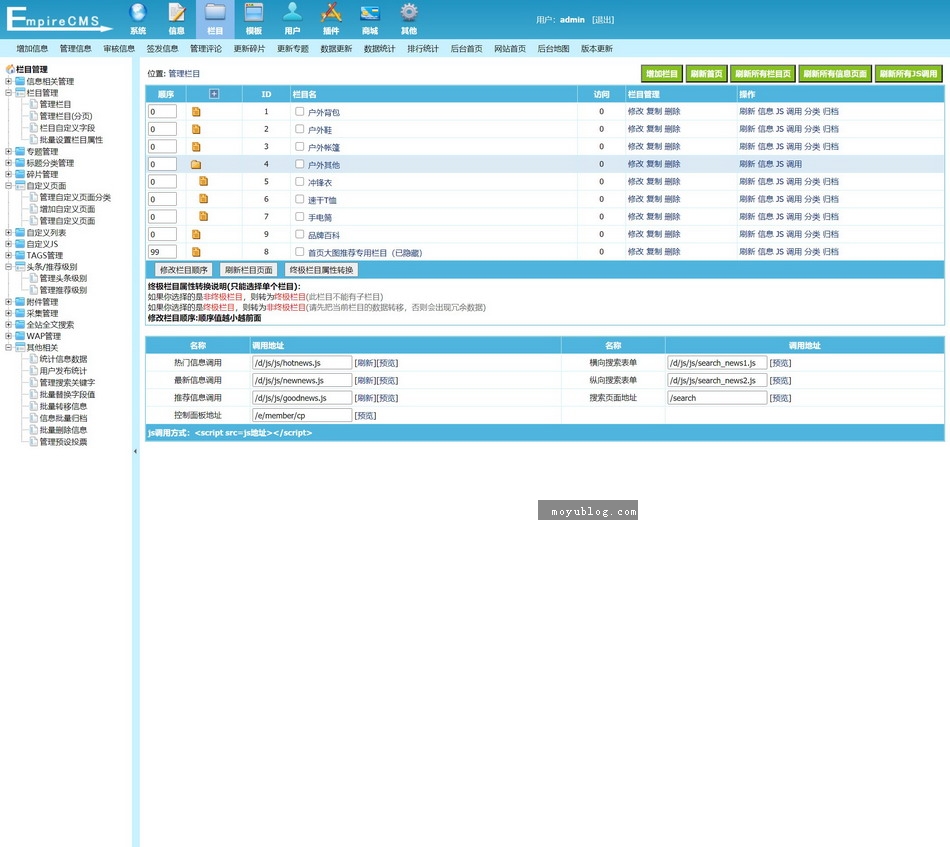The width and height of the screenshot is (950, 847).
Task: Expand the 信息相关管理 tree node
Action: click(x=8, y=81)
